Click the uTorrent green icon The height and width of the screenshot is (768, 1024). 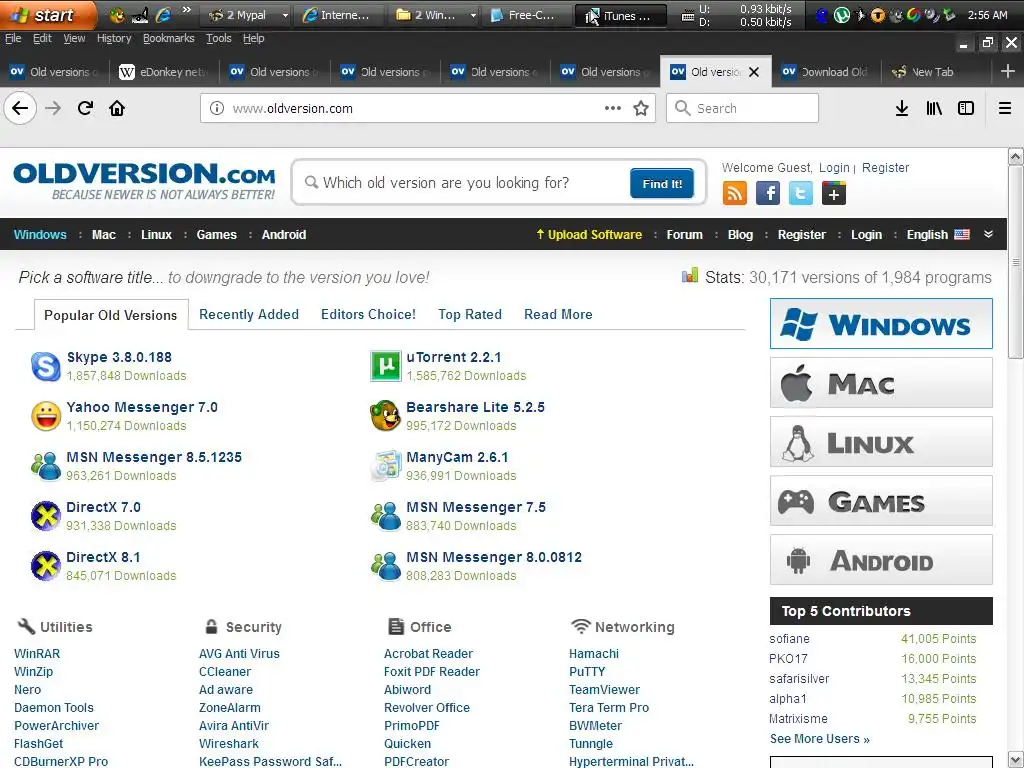(x=385, y=366)
